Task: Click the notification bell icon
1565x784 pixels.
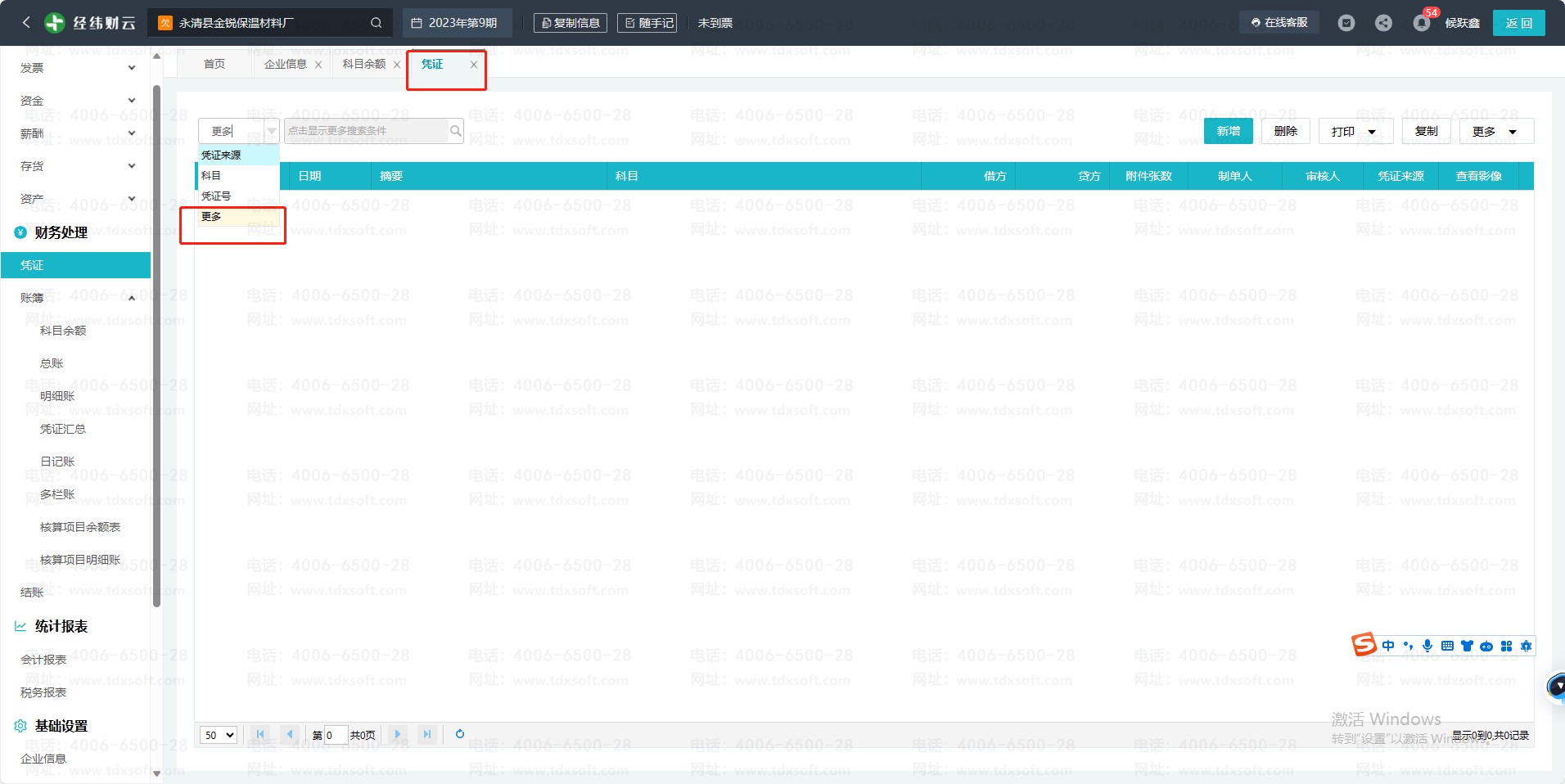Action: pyautogui.click(x=1421, y=23)
